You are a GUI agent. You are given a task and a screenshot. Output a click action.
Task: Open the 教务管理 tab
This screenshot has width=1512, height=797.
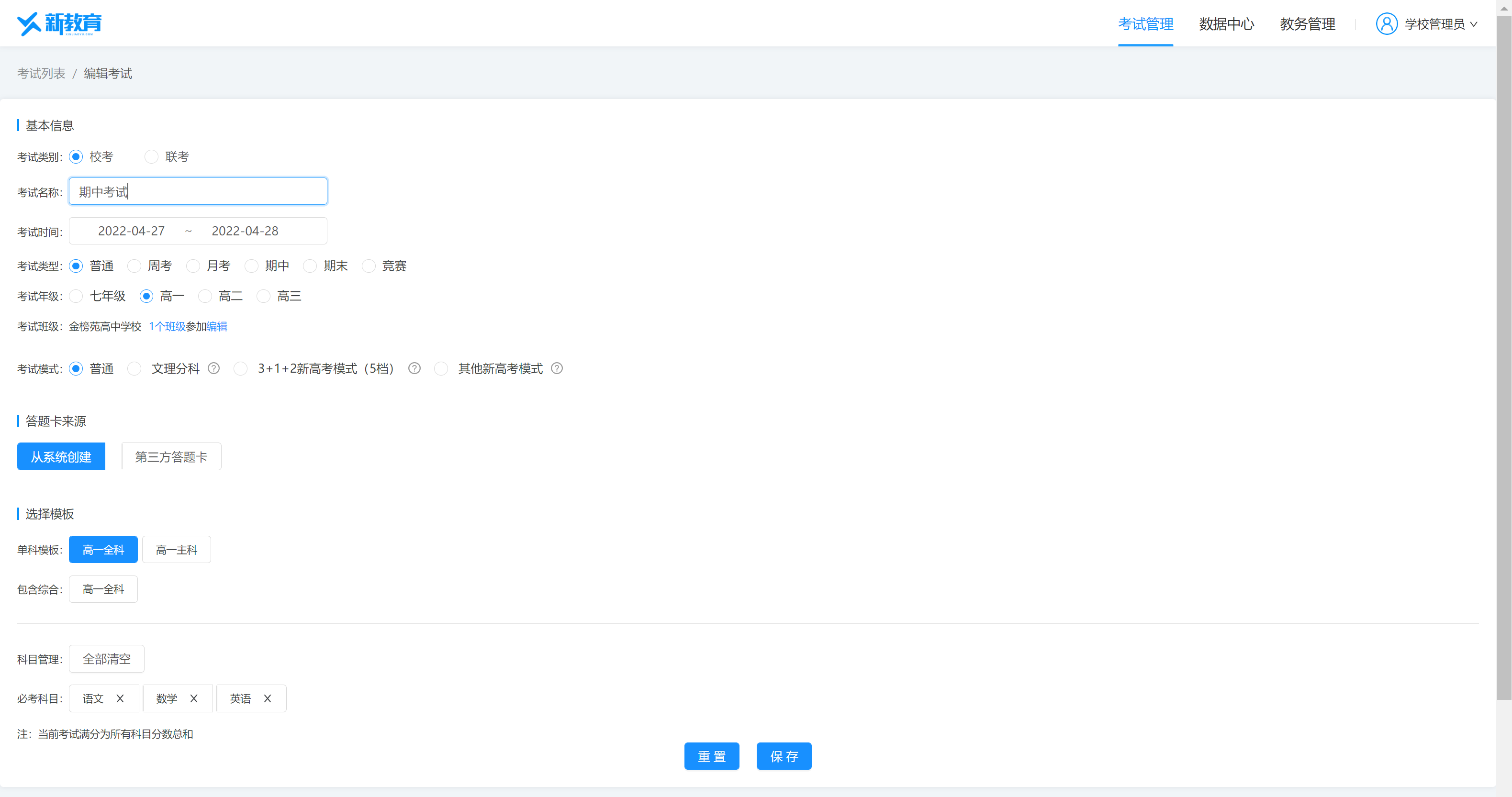click(1307, 24)
